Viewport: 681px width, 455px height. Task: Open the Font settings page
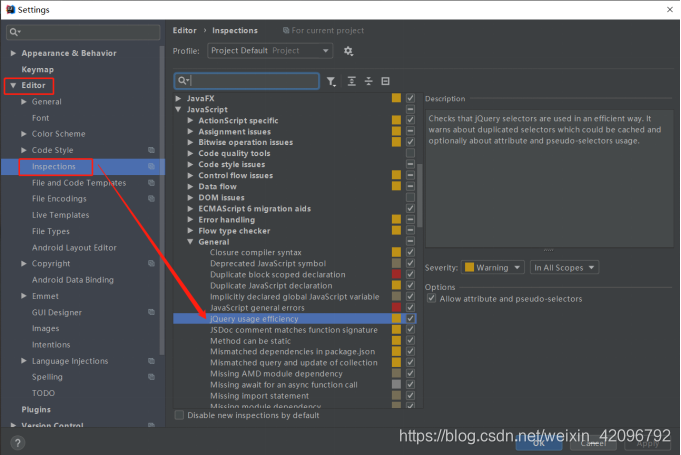click(x=40, y=118)
